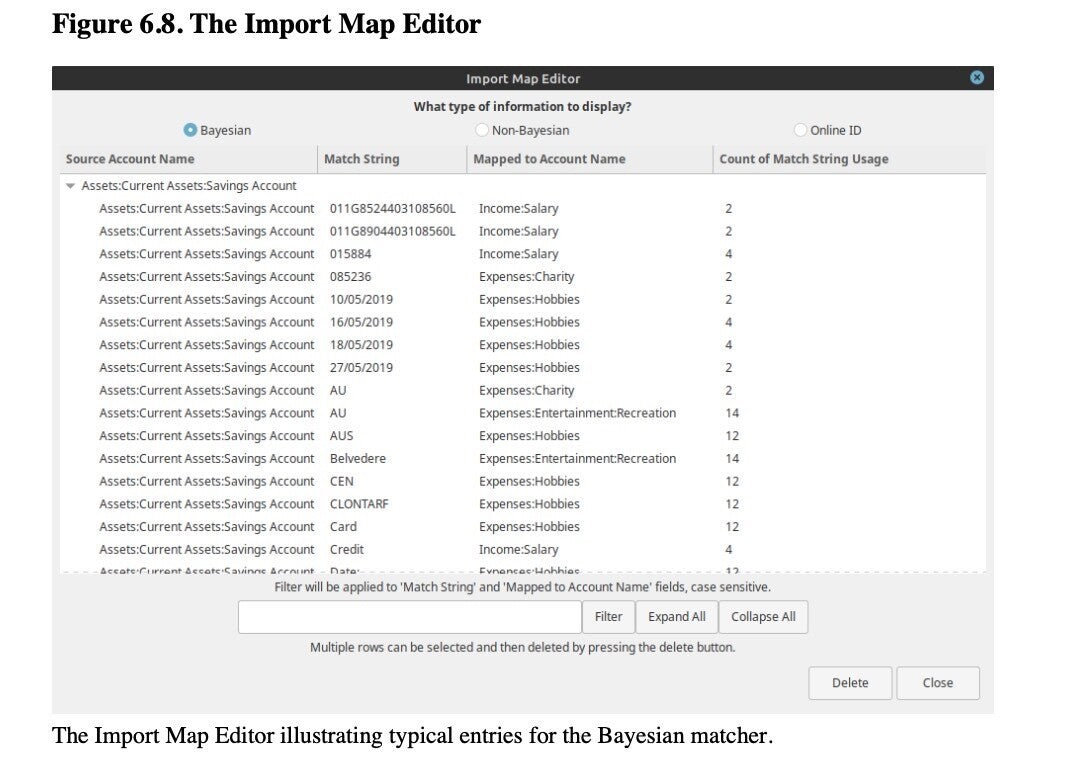Select the row with match string Belvedere
The width and height of the screenshot is (1089, 759).
358,459
